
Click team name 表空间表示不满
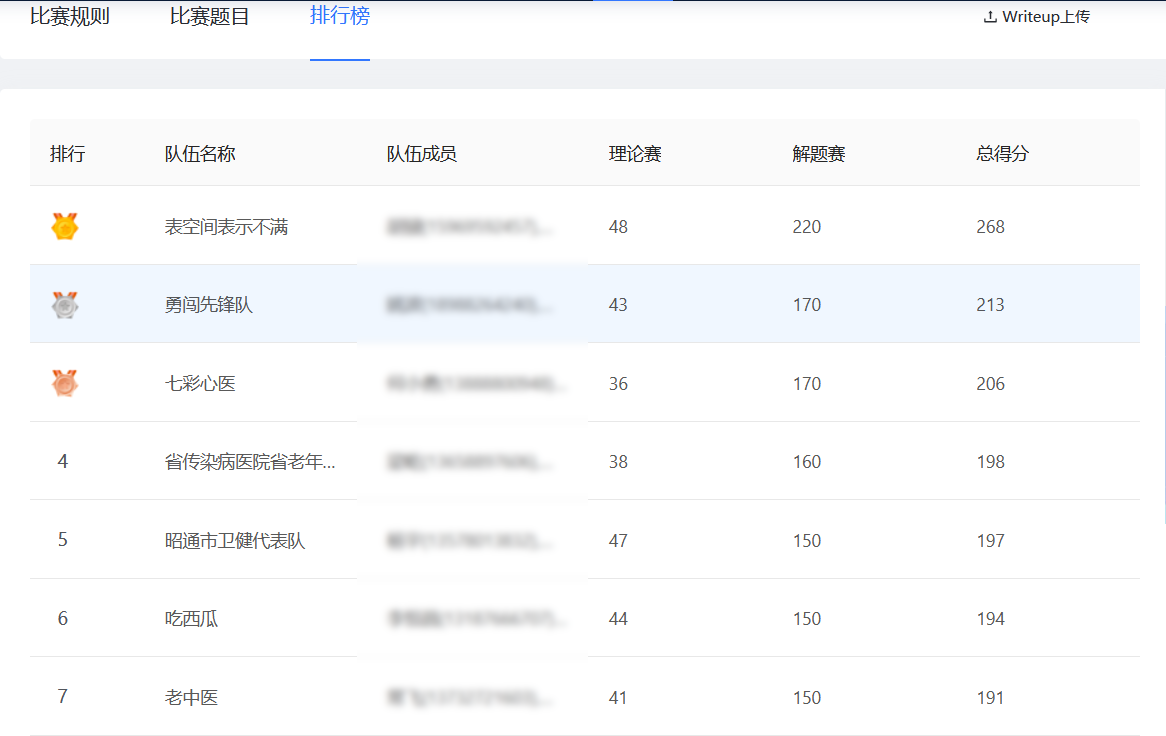[x=226, y=227]
